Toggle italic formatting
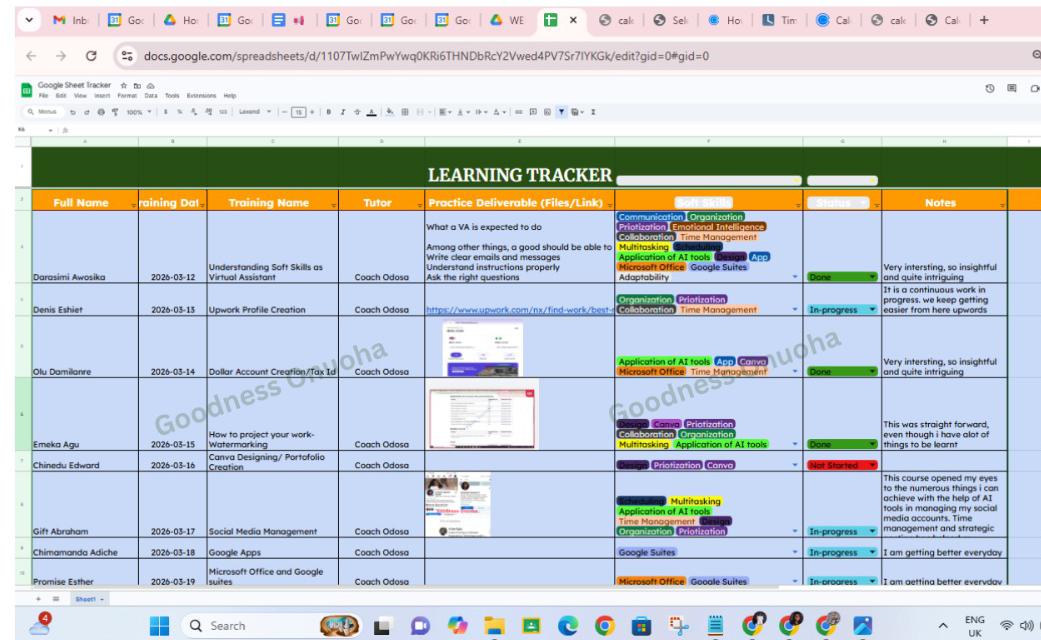Viewport: 1041px width, 640px height. point(343,112)
